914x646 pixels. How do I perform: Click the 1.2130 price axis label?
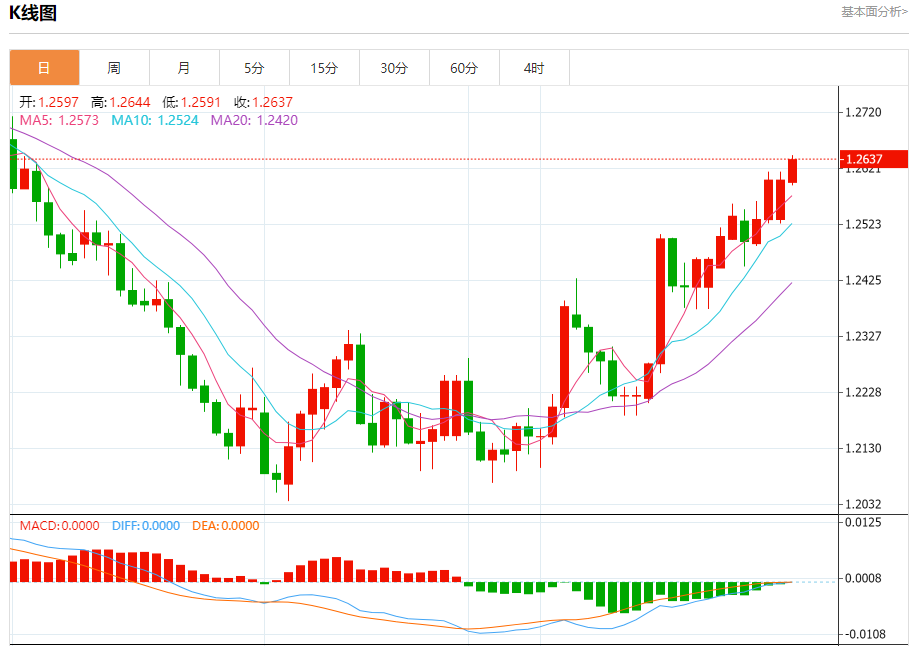pos(863,448)
